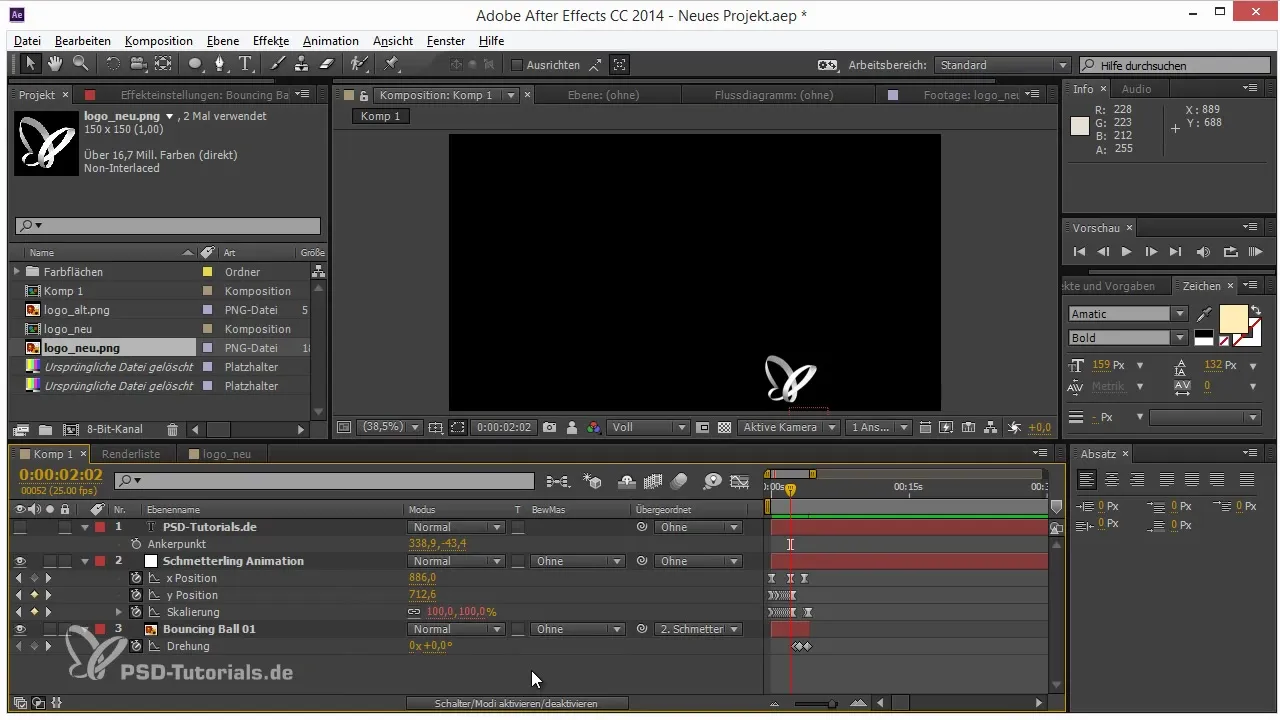Select the Eraser tool

(326, 64)
